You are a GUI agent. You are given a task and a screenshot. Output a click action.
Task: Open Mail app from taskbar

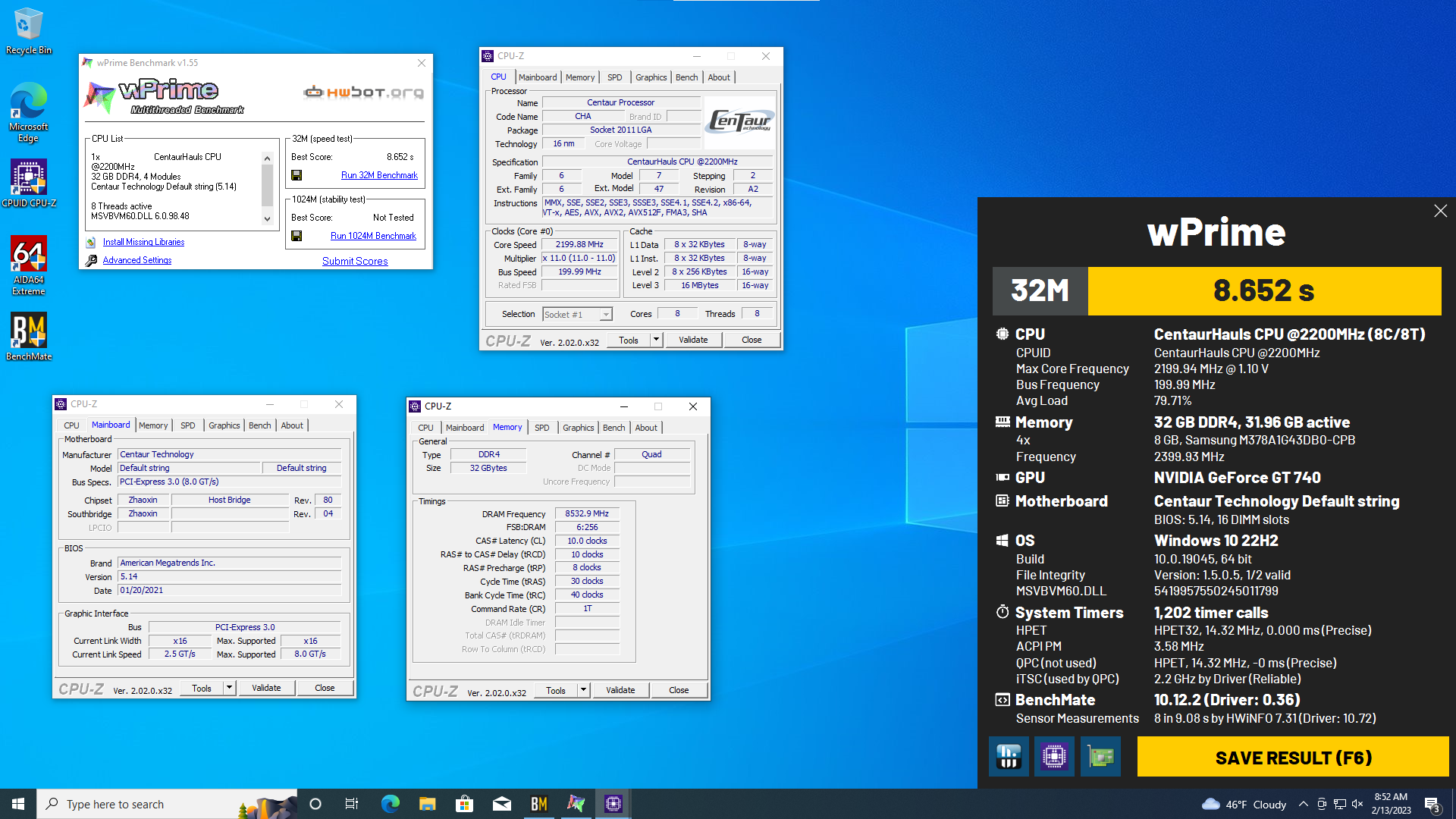pos(501,804)
